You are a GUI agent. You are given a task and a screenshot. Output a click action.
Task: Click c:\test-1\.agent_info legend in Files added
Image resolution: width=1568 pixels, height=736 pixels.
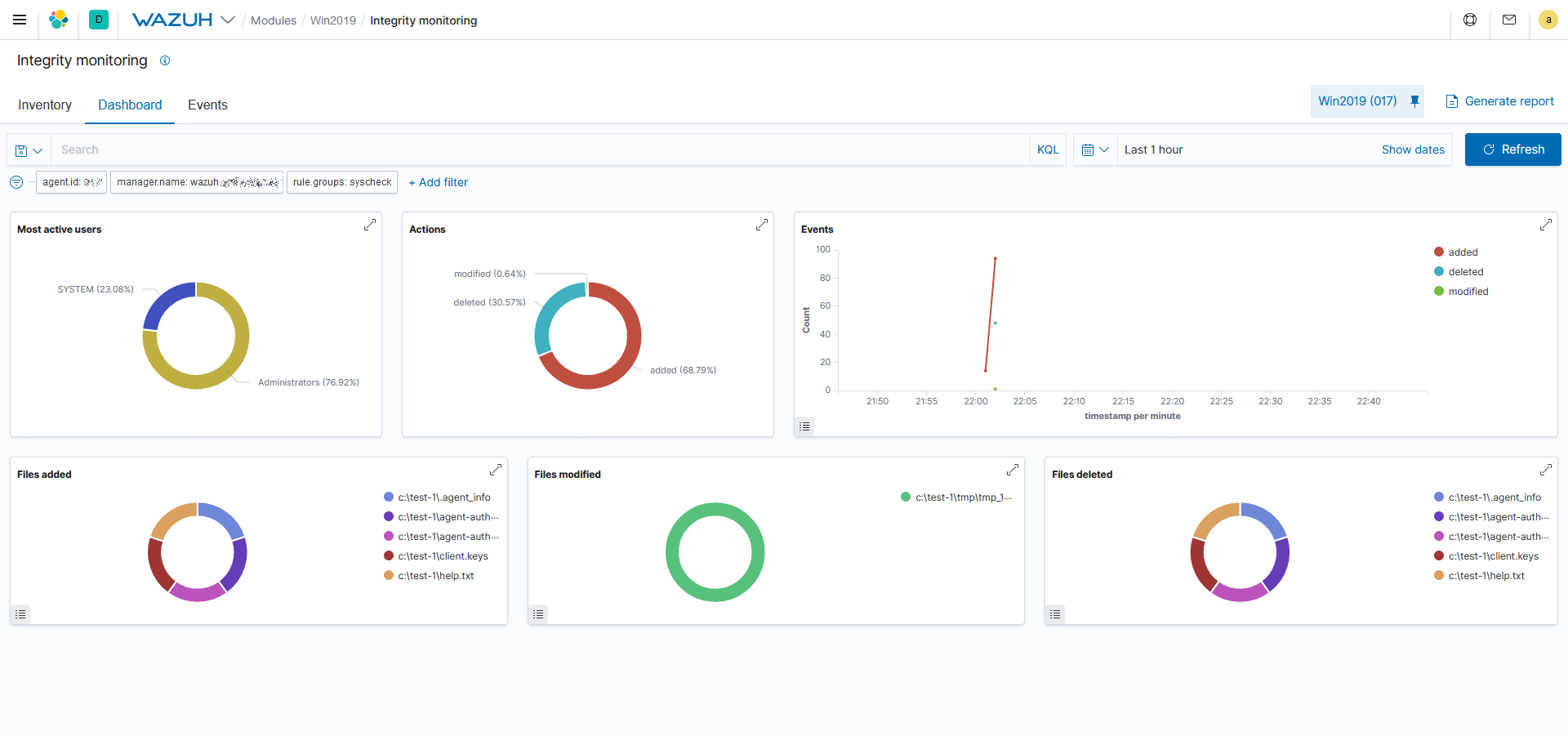point(437,497)
